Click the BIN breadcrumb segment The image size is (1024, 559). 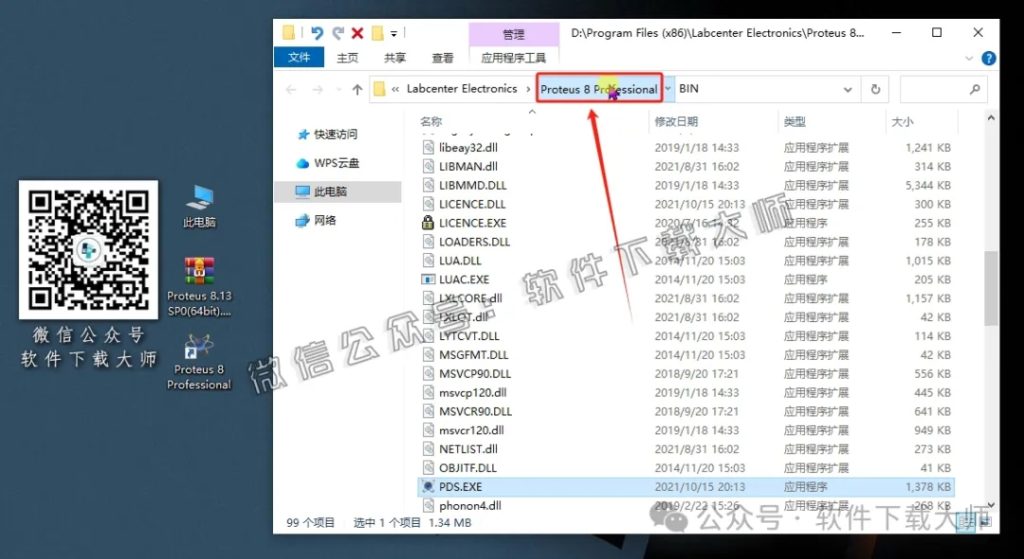pos(688,89)
